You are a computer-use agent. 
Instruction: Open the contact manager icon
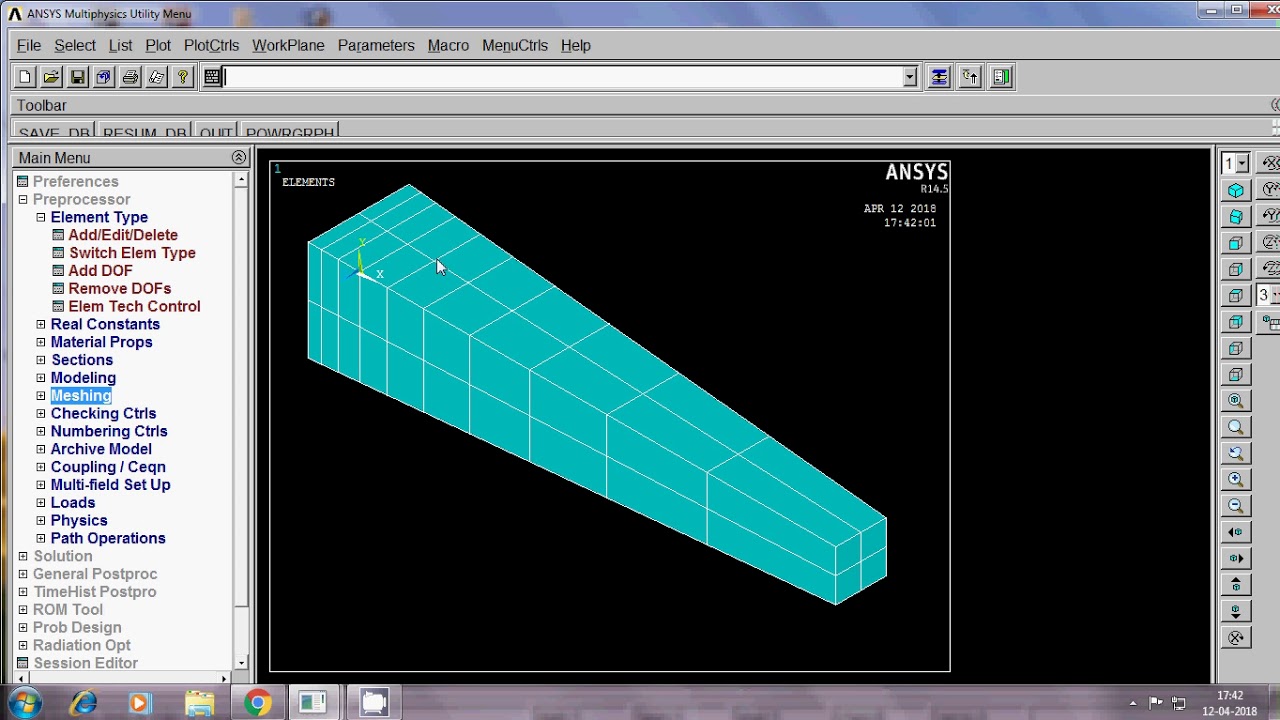pos(1001,77)
